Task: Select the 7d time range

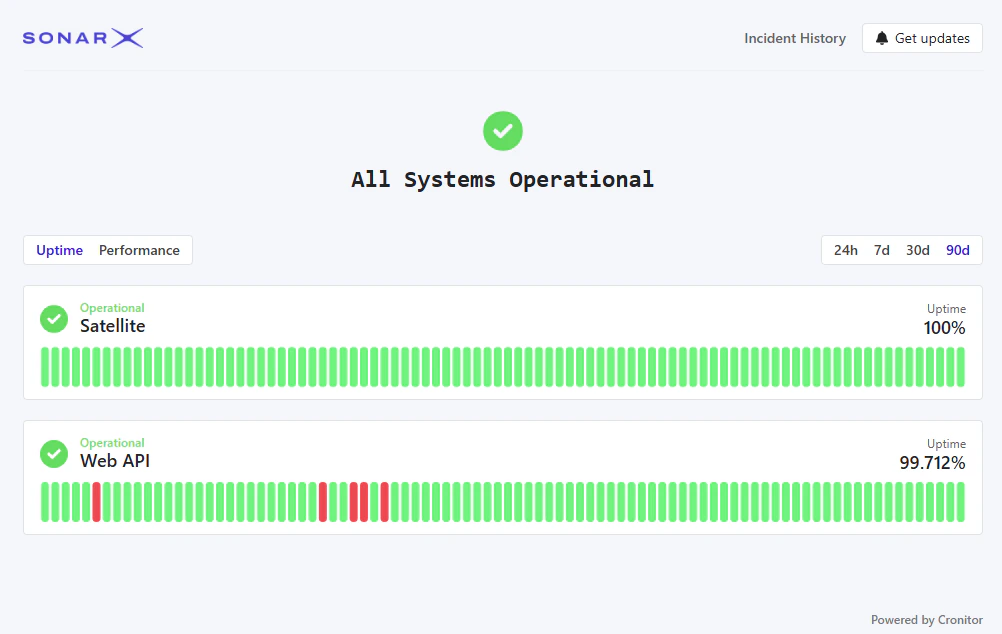Action: click(x=882, y=251)
